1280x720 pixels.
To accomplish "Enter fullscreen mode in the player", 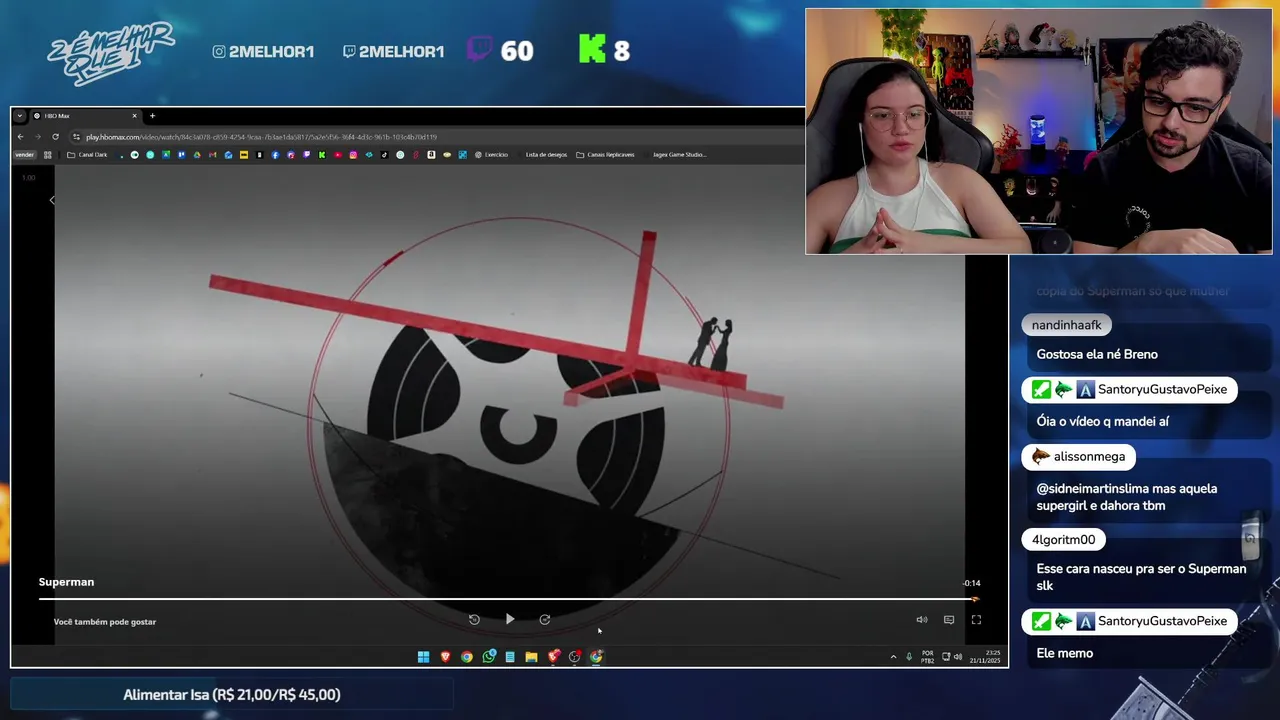I will click(976, 620).
